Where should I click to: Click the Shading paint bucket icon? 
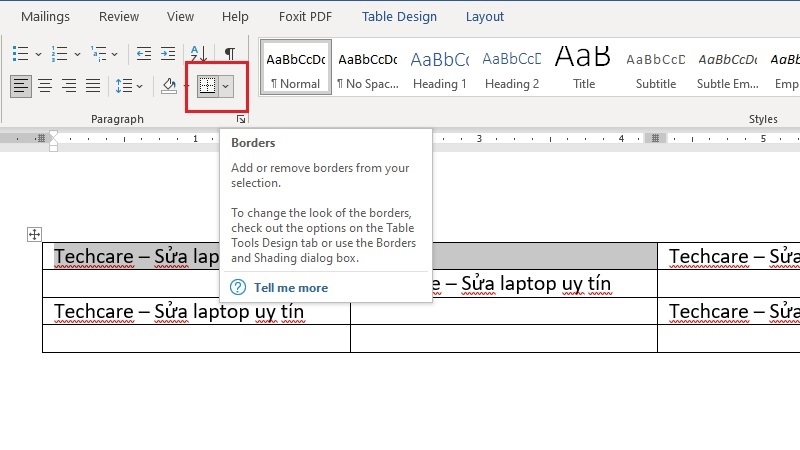169,86
